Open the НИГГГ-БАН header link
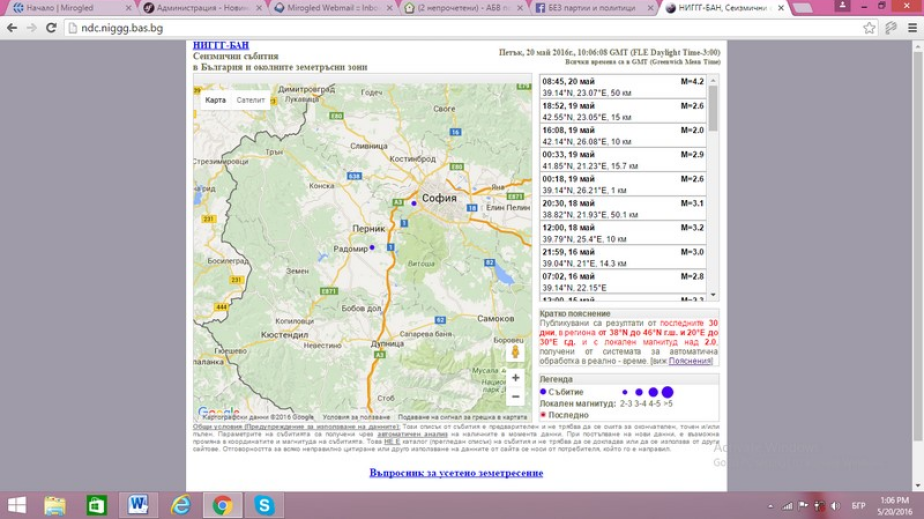The width and height of the screenshot is (924, 519). pos(220,46)
